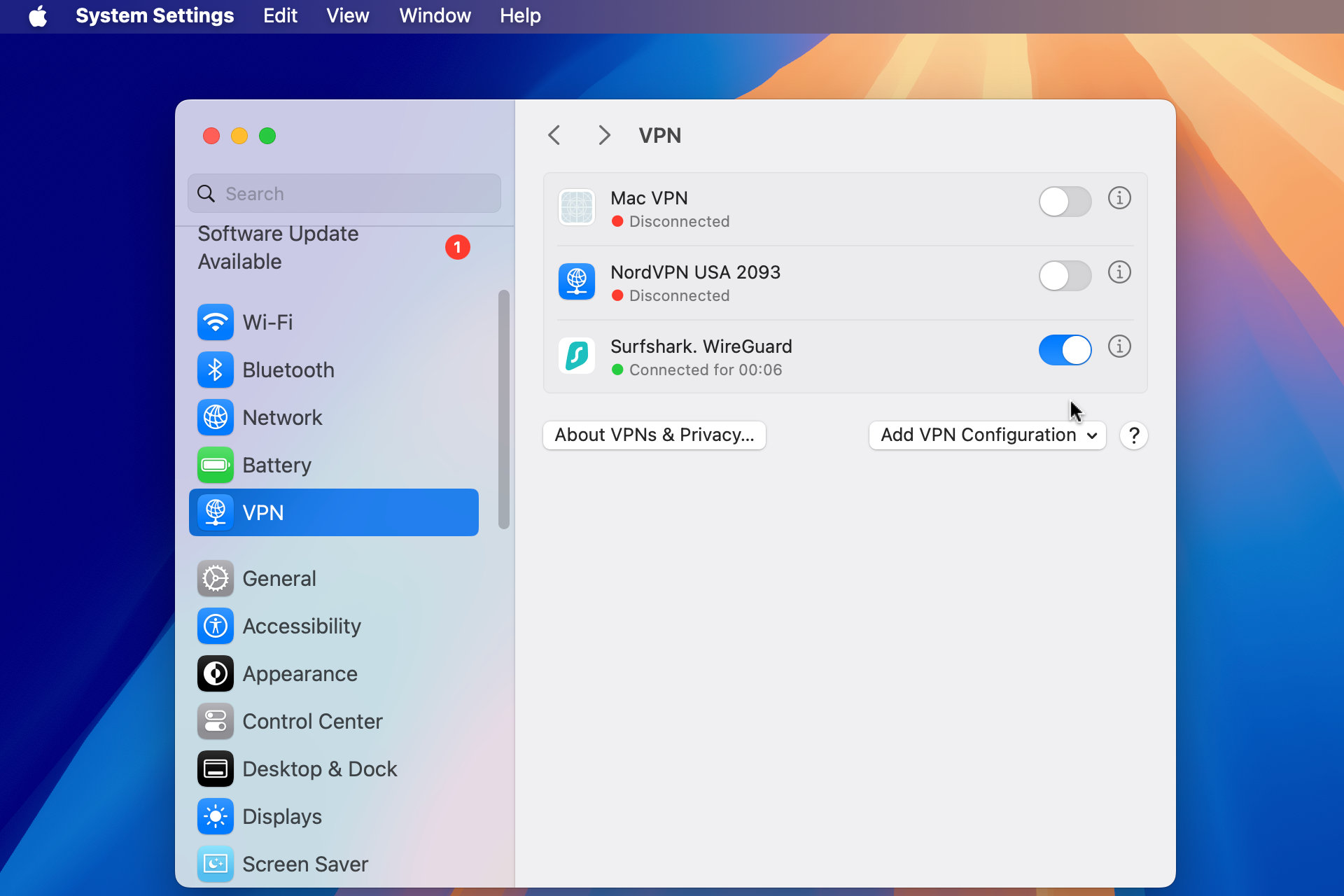Disable the Surfshark WireGuard toggle
This screenshot has width=1344, height=896.
[1063, 349]
